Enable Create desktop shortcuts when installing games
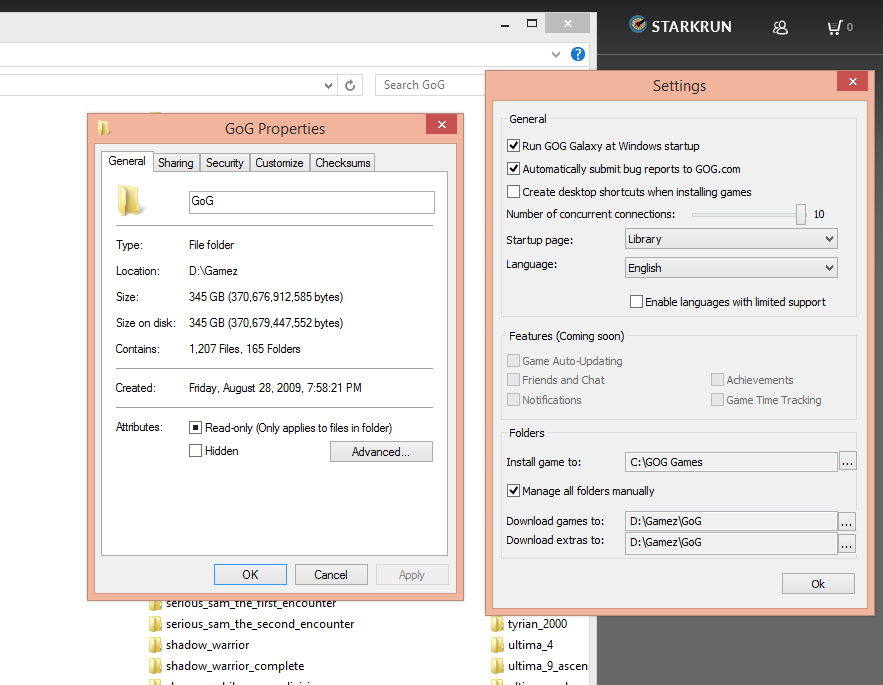Screen dimensions: 883x685 tap(513, 192)
